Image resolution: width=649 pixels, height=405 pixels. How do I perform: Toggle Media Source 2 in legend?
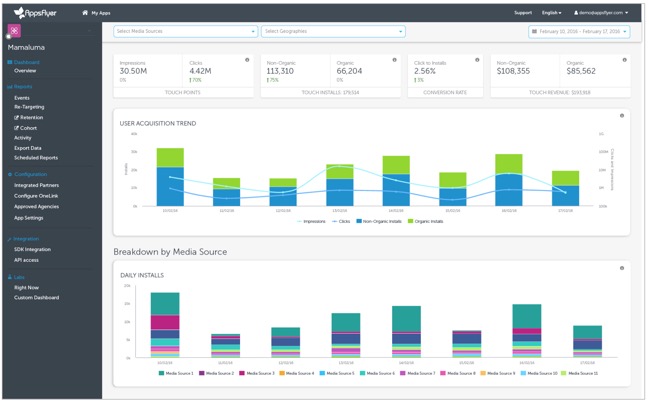coord(216,374)
